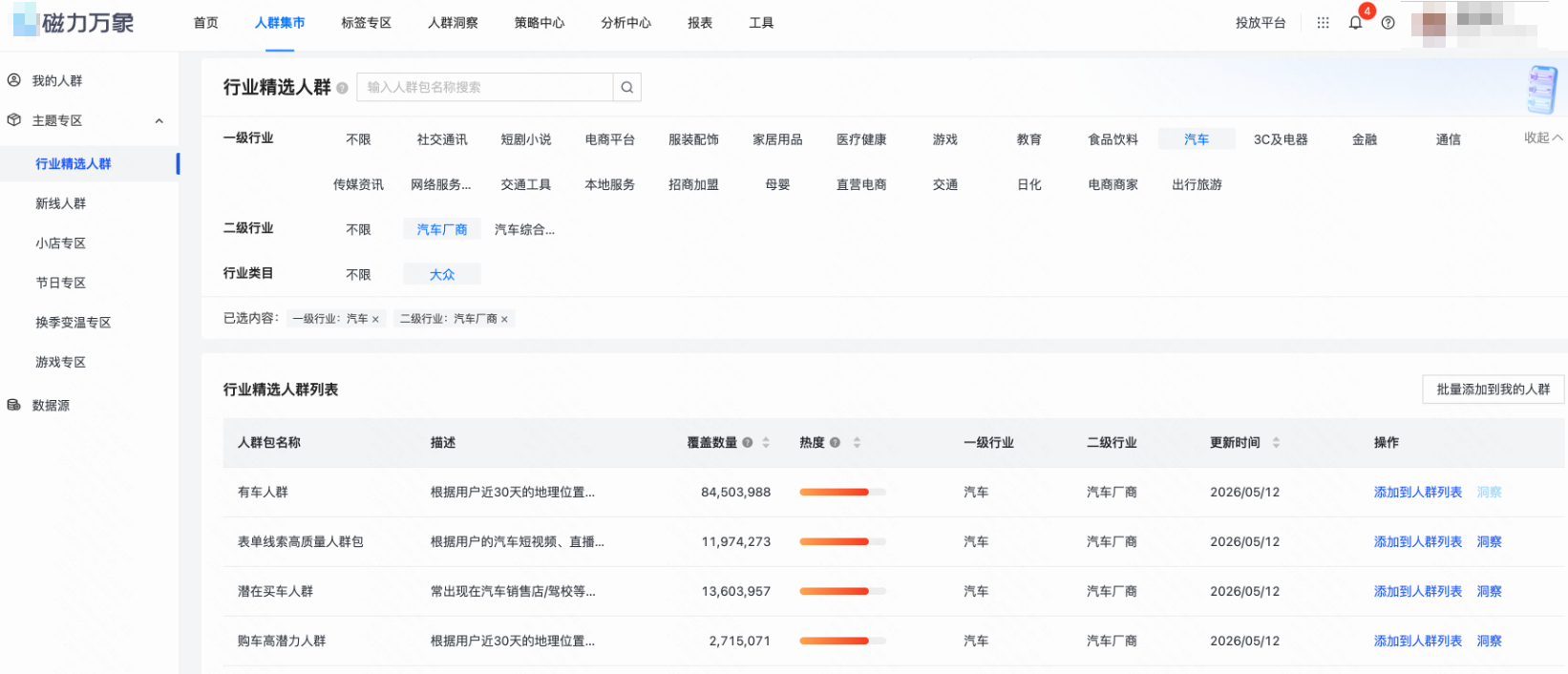Collapse the 主题专区 sidebar section
Image resolution: width=1568 pixels, height=674 pixels.
[159, 120]
